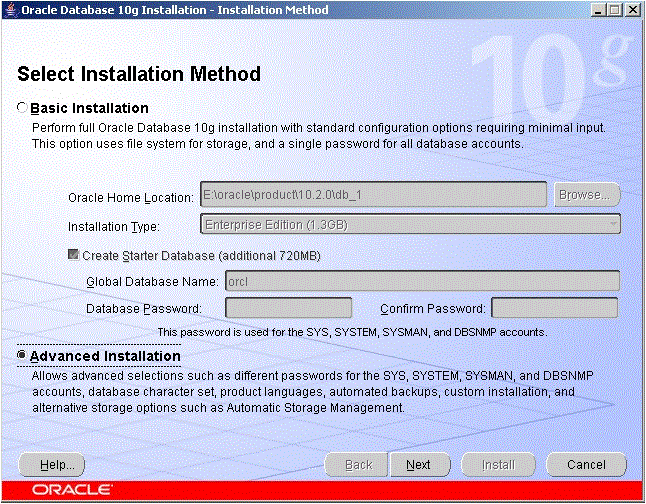Select the Basic Installation radio button
646x504 pixels.
coord(23,108)
